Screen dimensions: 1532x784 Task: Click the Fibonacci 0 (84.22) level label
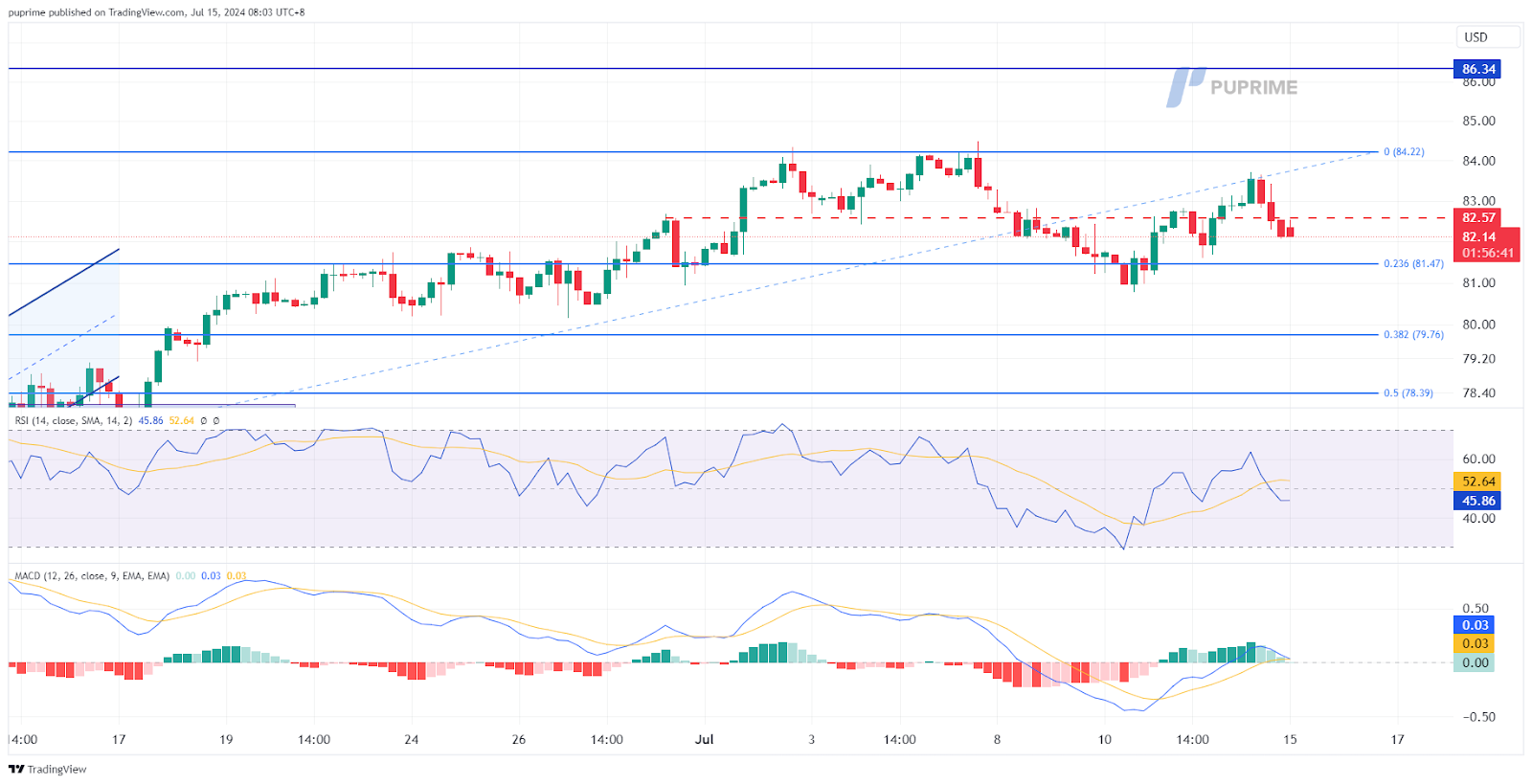point(1404,151)
